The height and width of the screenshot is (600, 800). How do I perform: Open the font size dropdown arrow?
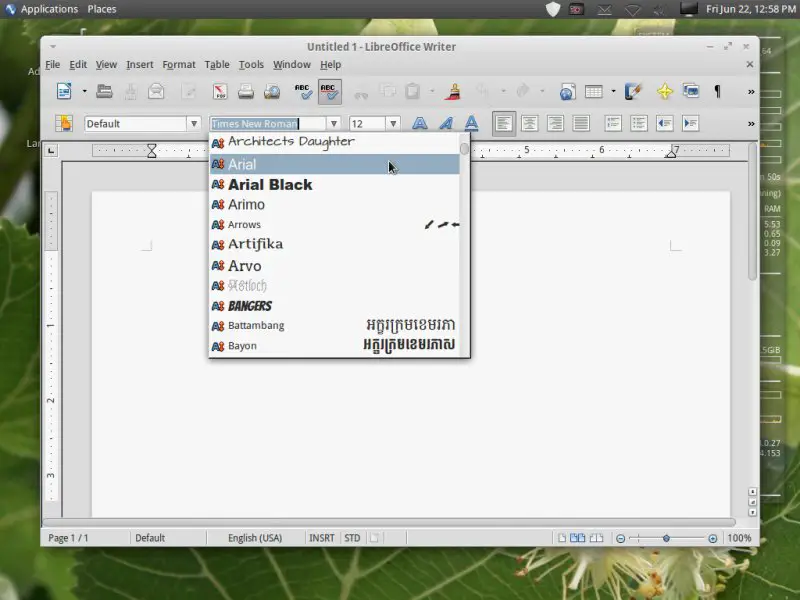pos(393,123)
